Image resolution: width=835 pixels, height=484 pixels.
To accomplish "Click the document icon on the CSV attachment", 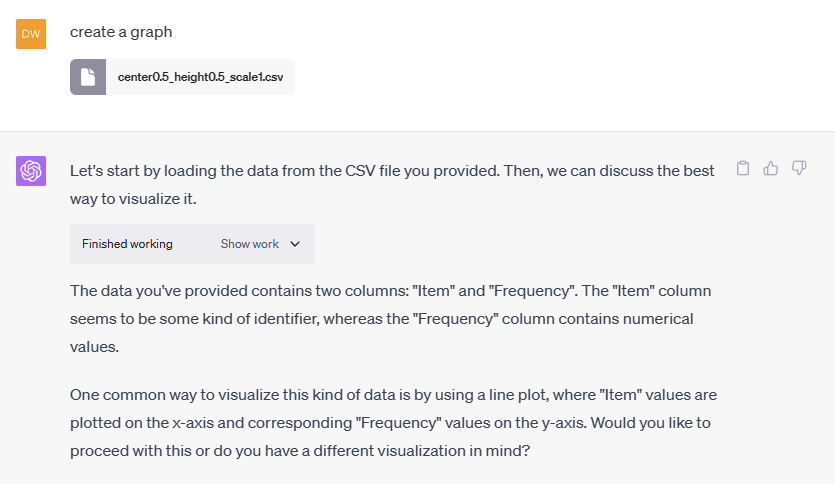I will tap(88, 77).
